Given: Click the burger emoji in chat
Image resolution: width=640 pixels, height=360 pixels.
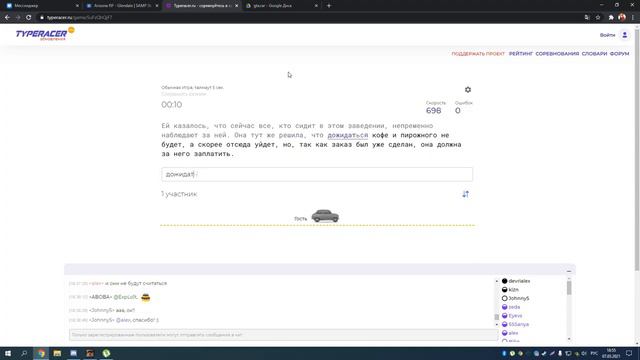Looking at the screenshot, I should [x=146, y=297].
